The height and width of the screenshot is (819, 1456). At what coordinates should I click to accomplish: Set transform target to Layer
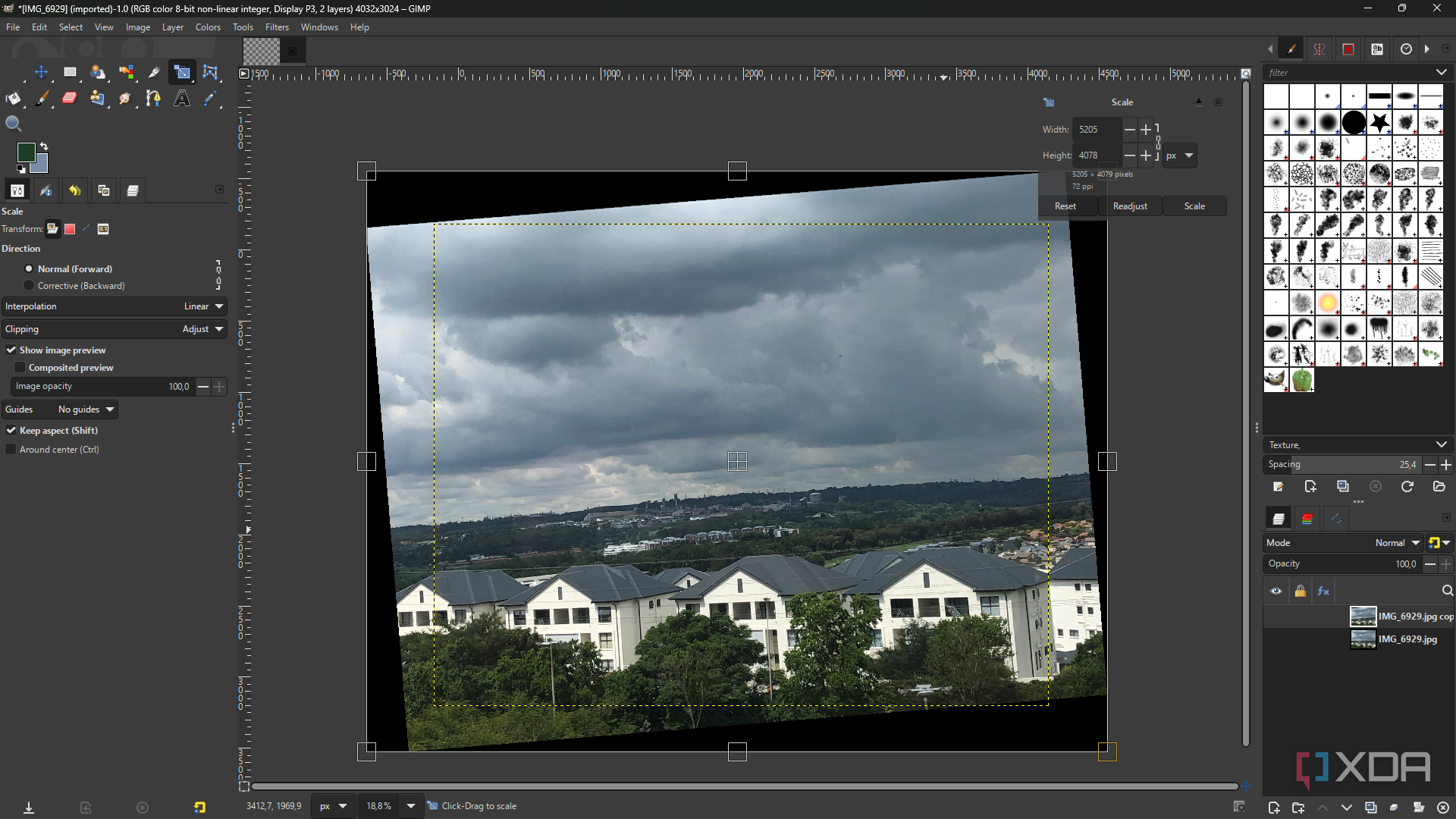coord(52,229)
